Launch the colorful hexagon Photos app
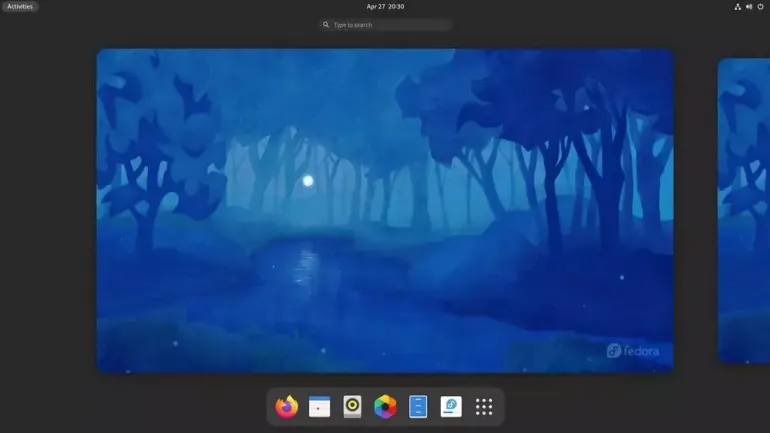This screenshot has width=770, height=433. 385,406
